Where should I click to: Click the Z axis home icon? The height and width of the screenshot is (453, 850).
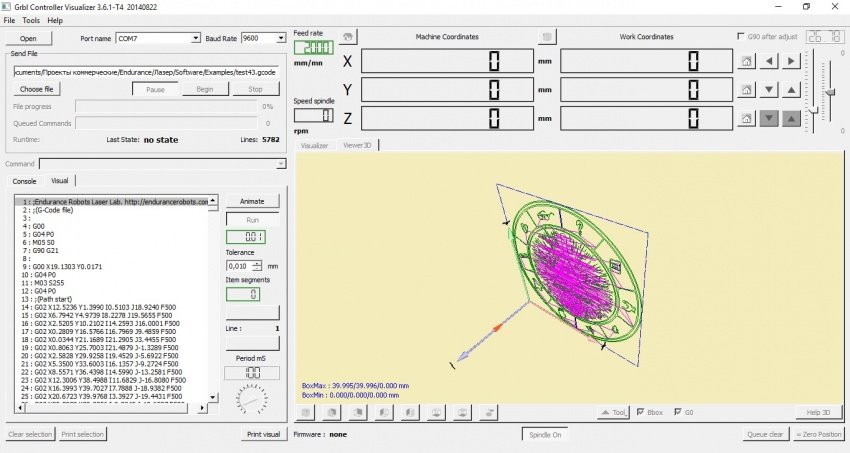coord(746,118)
